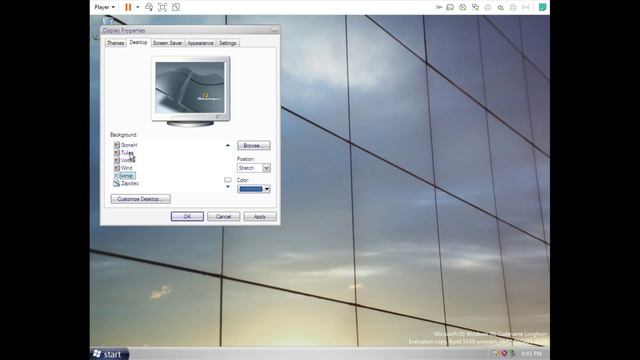Select the Desktop tab
The image size is (640, 360).
pos(138,42)
